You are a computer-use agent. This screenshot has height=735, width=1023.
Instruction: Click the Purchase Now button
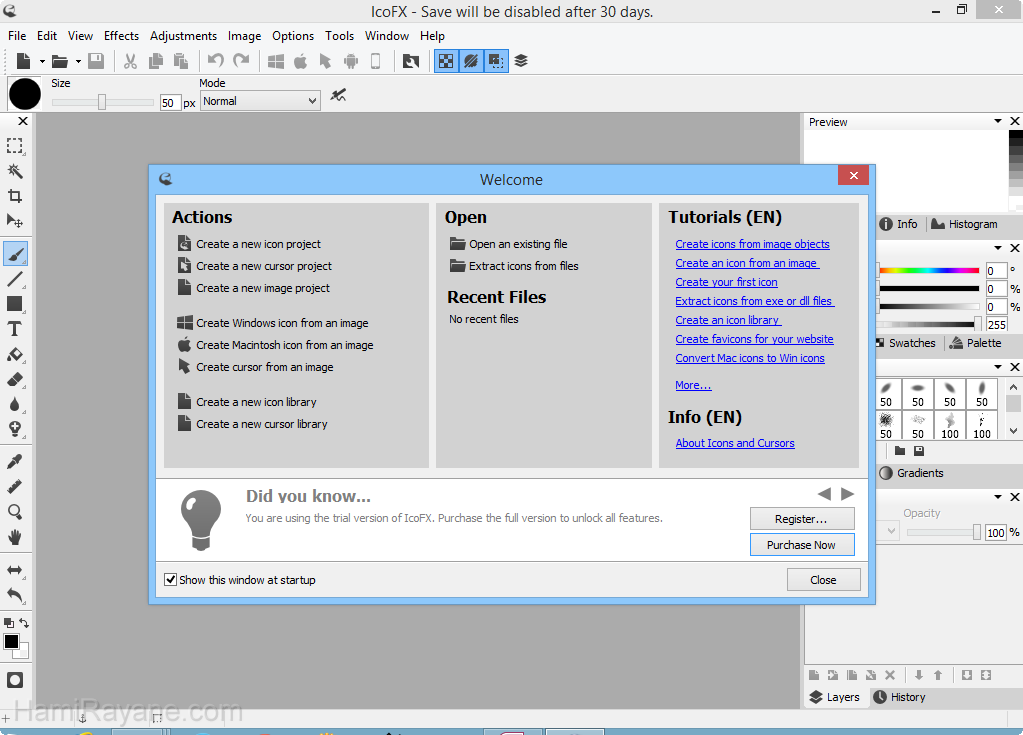(801, 545)
